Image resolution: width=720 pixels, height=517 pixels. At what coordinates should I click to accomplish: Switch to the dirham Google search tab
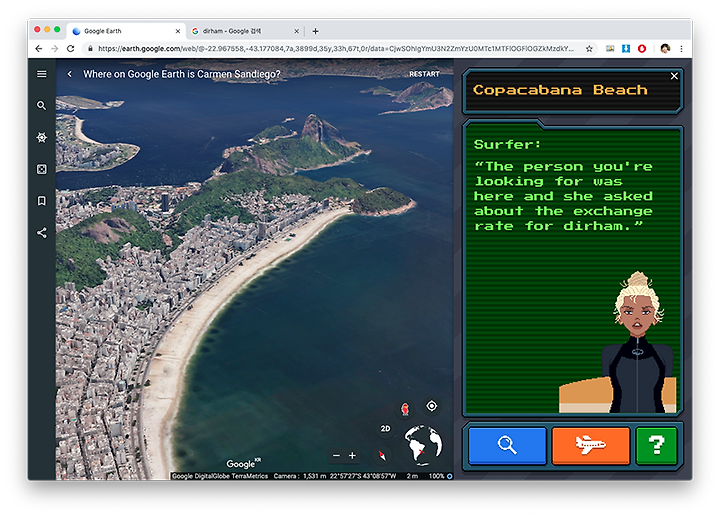(246, 31)
